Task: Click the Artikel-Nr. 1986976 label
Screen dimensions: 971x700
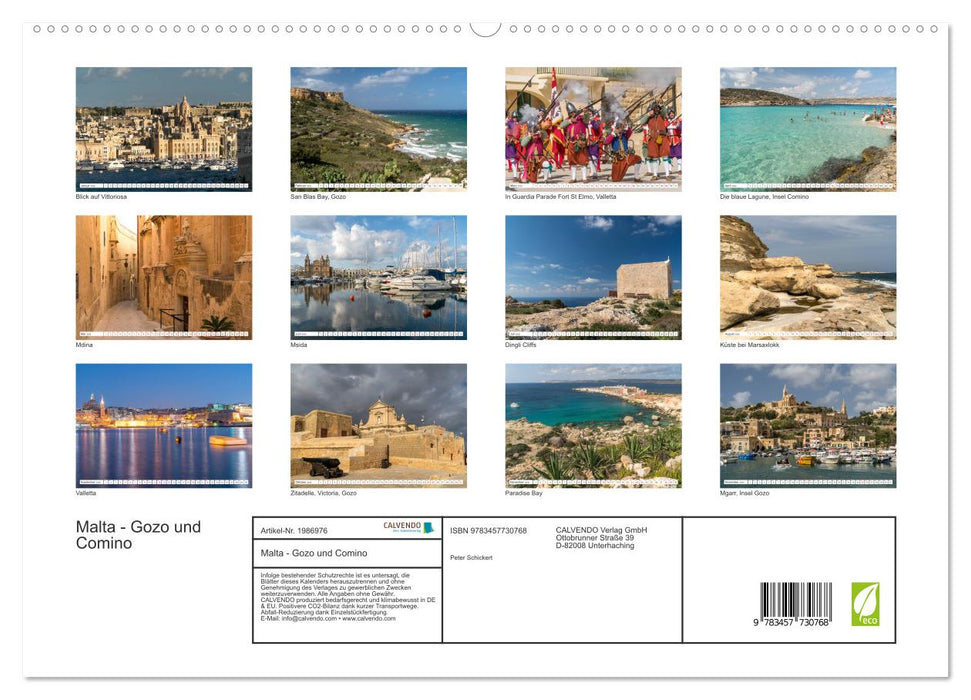Action: pyautogui.click(x=296, y=531)
